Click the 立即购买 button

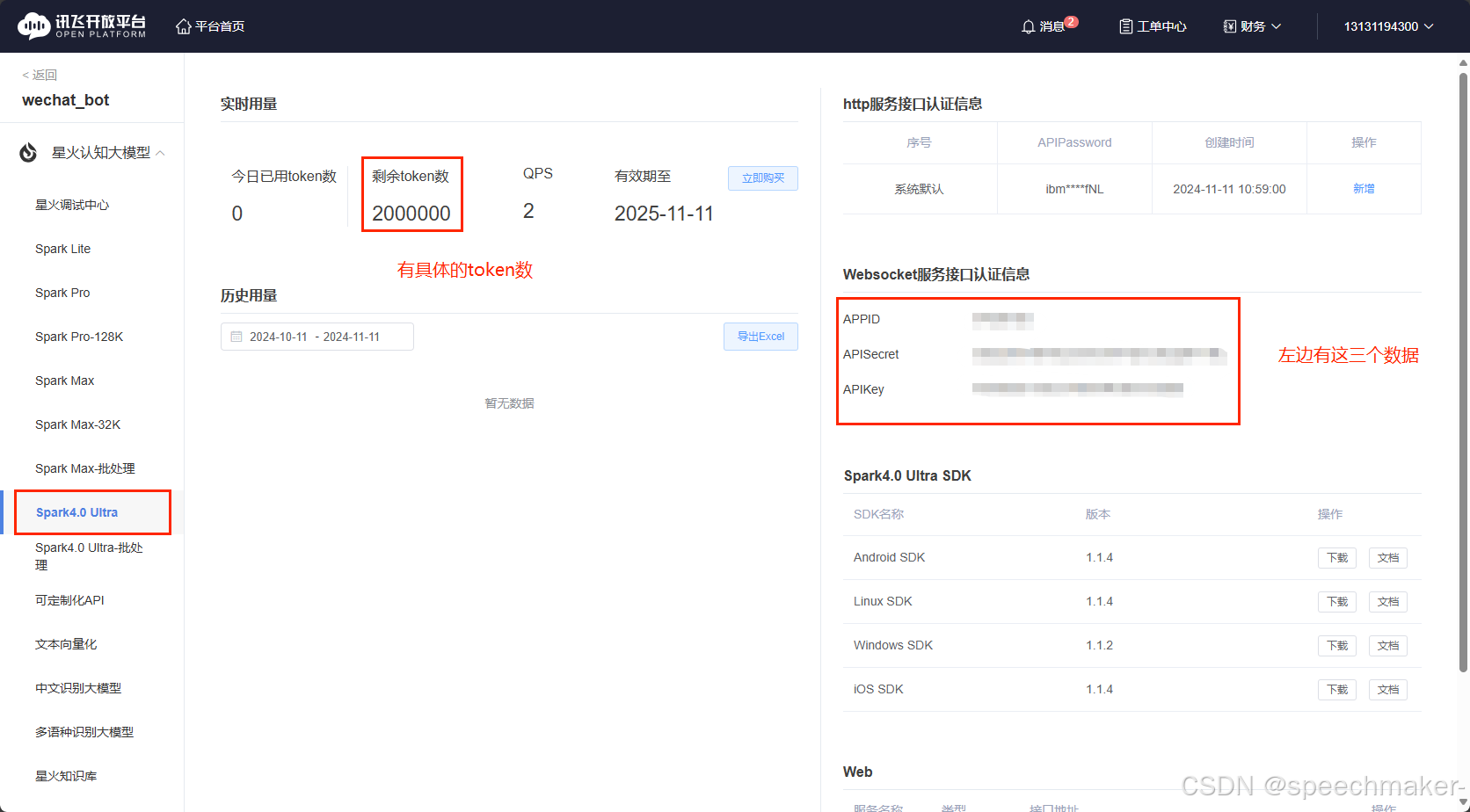tap(763, 178)
